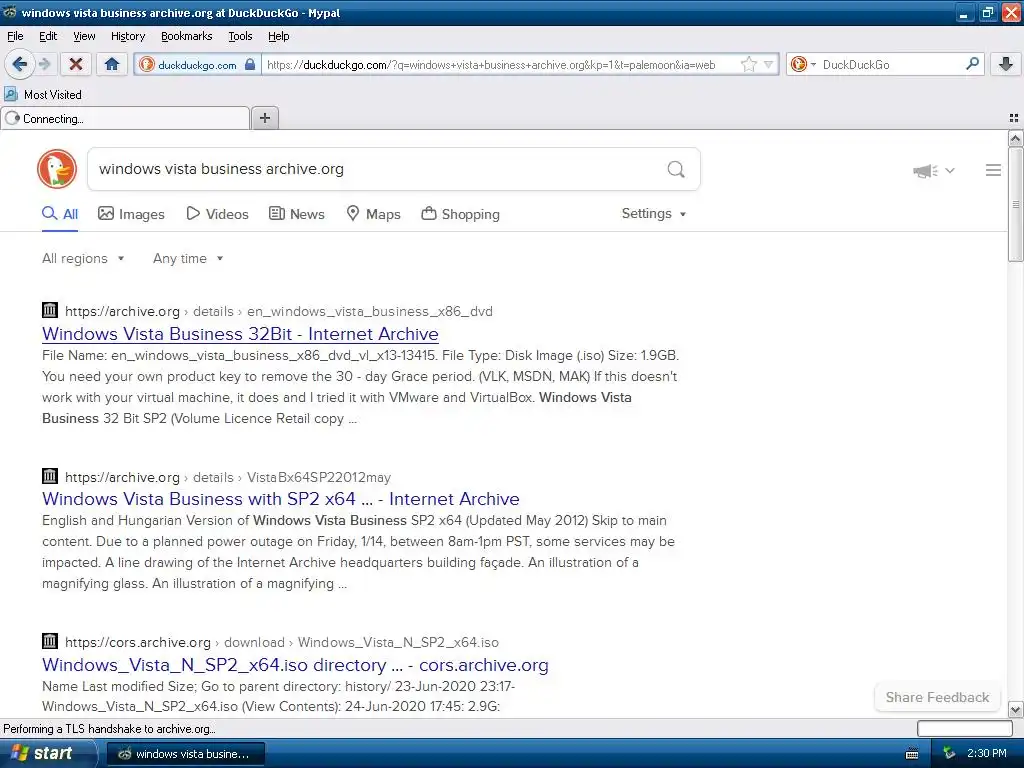The height and width of the screenshot is (768, 1024).
Task: Click the toolbar search magnifier icon
Action: [x=972, y=64]
